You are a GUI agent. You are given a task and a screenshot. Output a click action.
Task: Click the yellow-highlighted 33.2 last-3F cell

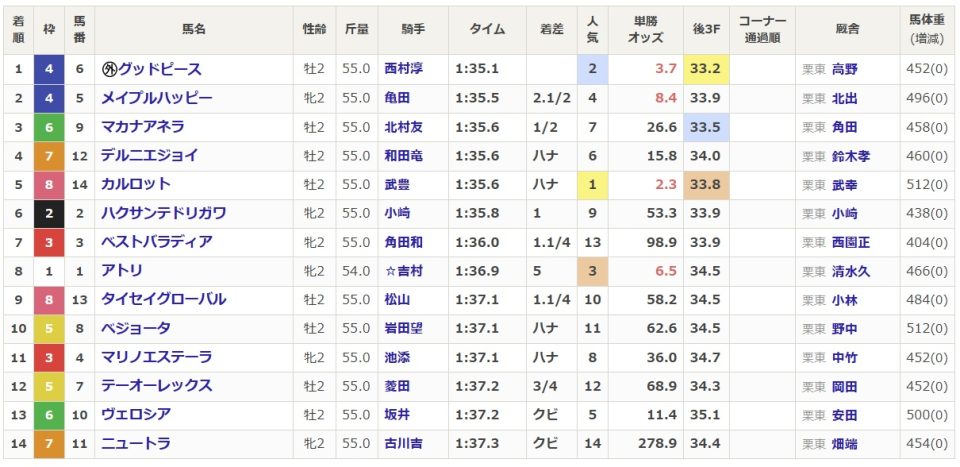(x=706, y=70)
